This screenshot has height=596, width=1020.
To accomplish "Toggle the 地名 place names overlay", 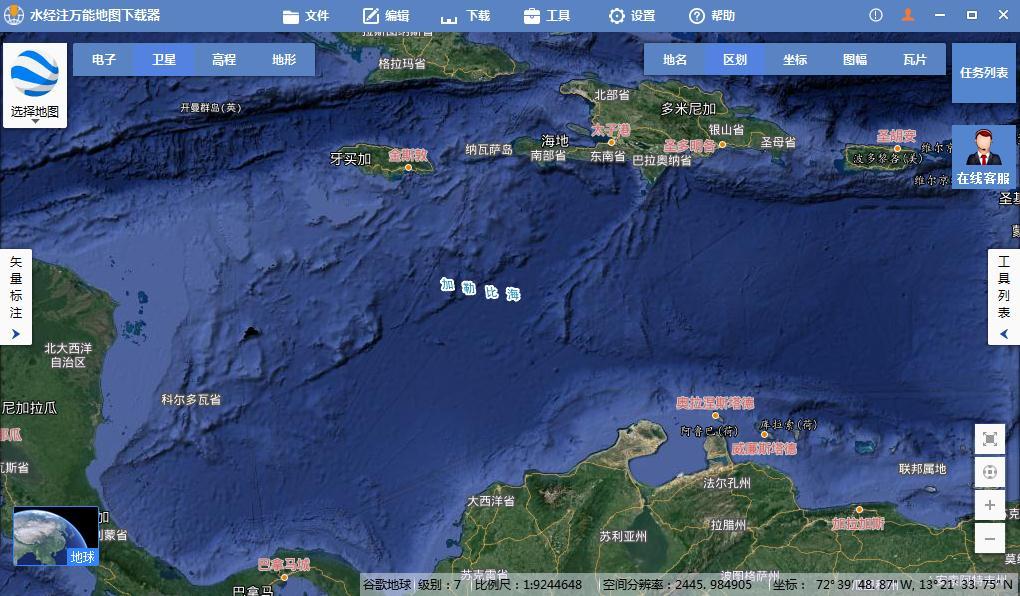I will [x=675, y=60].
